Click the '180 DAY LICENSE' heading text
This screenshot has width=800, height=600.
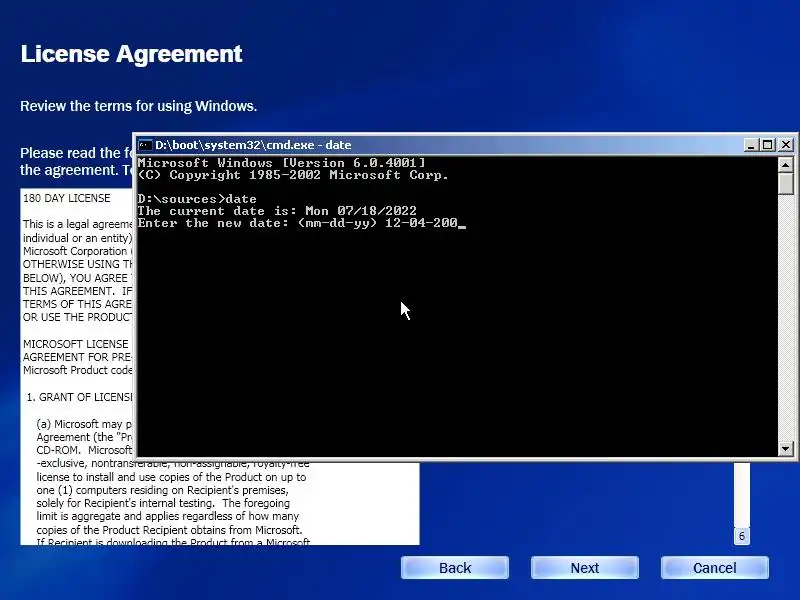(66, 198)
